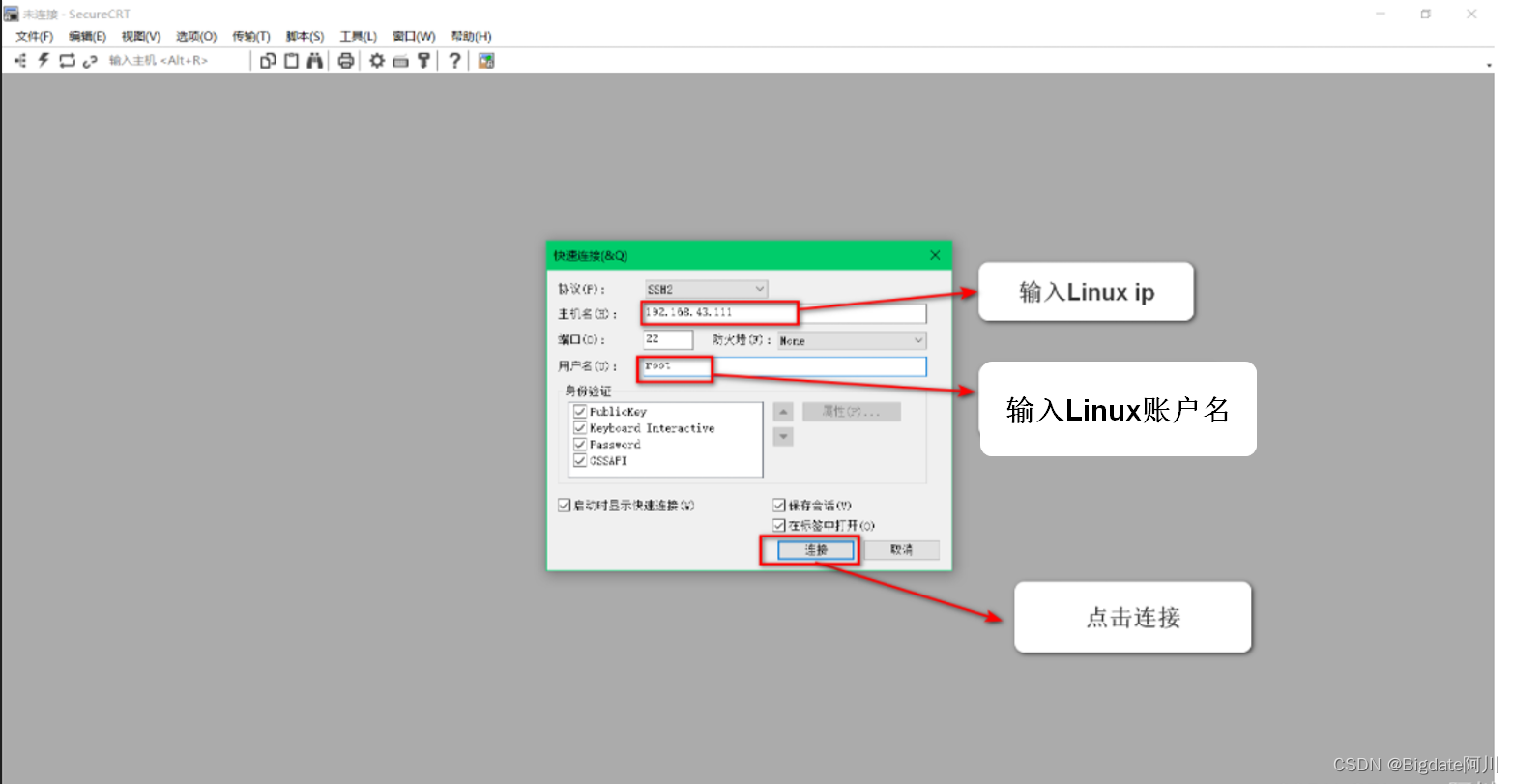Click the toolbar overflow arrow at right edge

tap(1489, 65)
